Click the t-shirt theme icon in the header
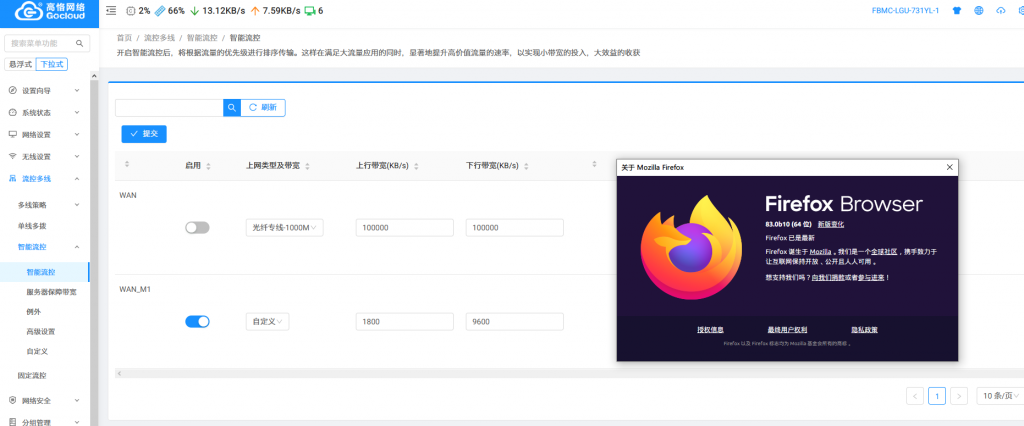The image size is (1024, 426). pyautogui.click(x=956, y=10)
